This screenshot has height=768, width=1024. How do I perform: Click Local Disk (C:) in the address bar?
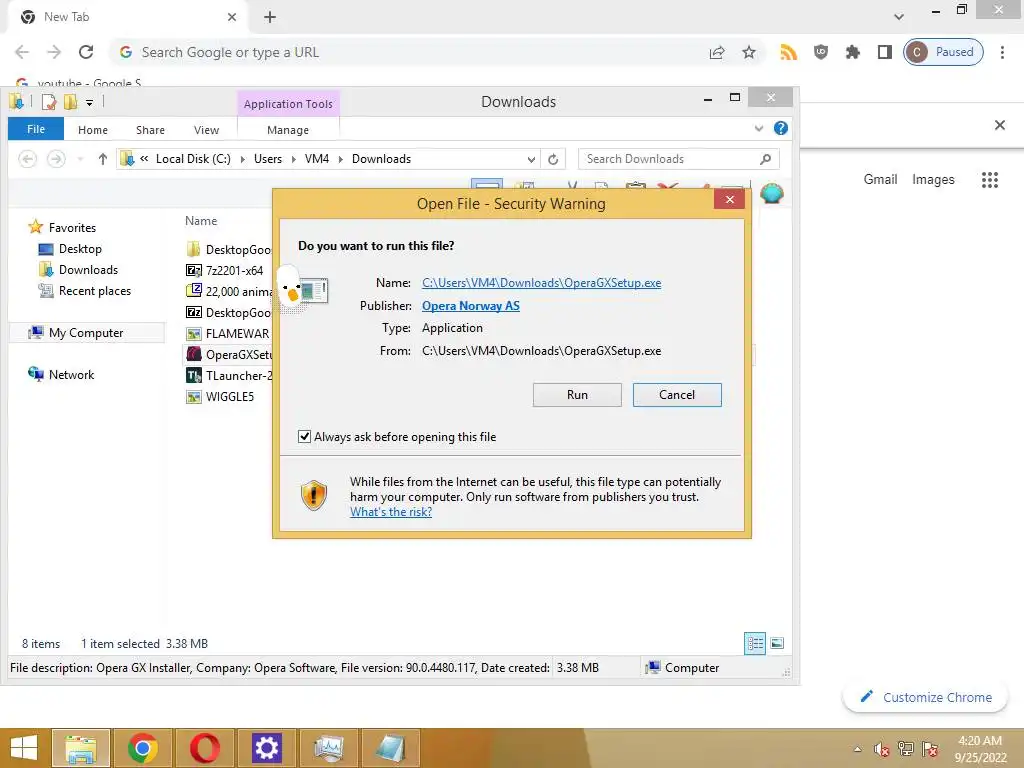coord(193,159)
